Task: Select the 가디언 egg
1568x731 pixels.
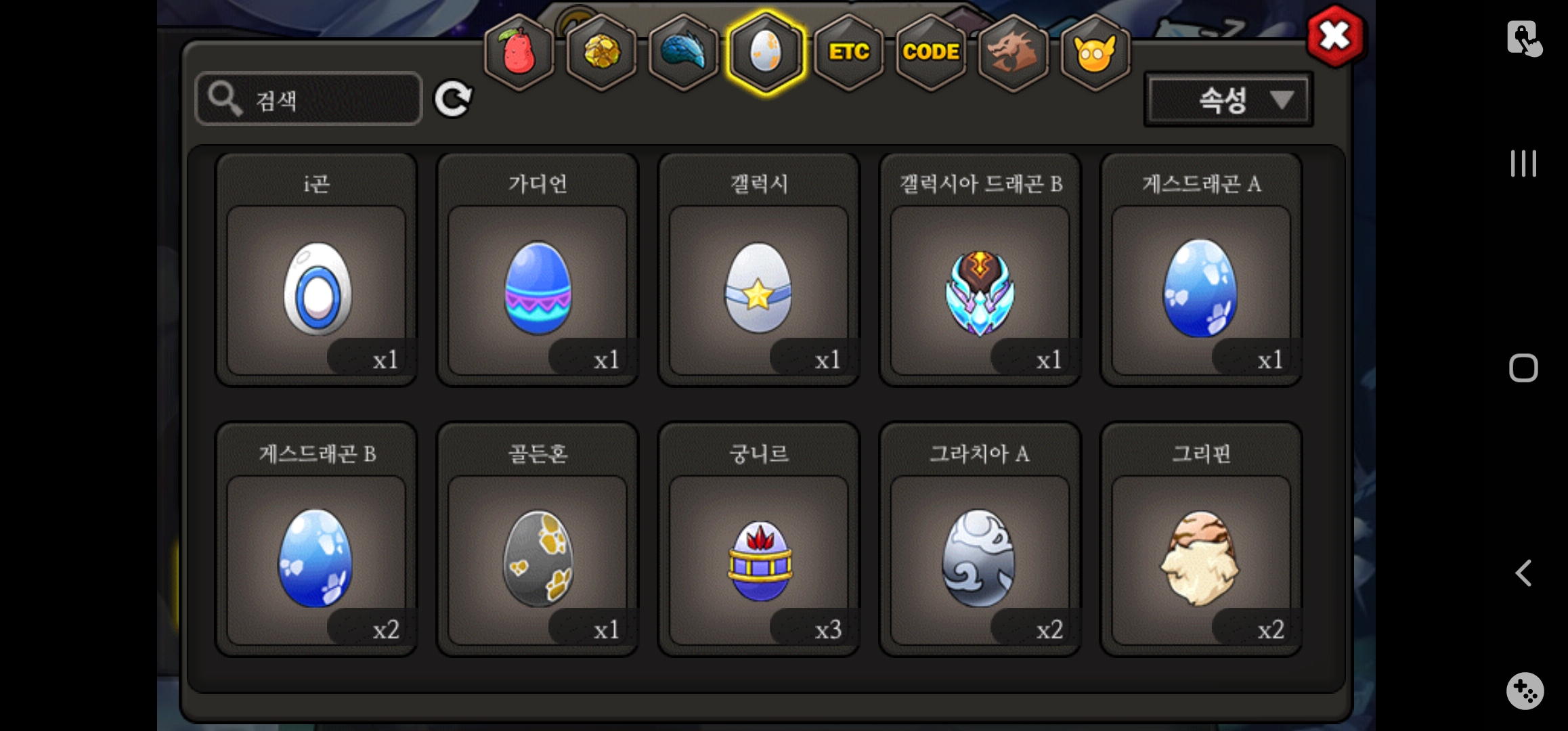Action: (x=538, y=270)
